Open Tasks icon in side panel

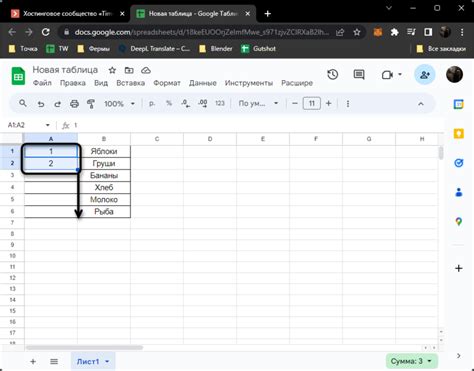coord(459,163)
